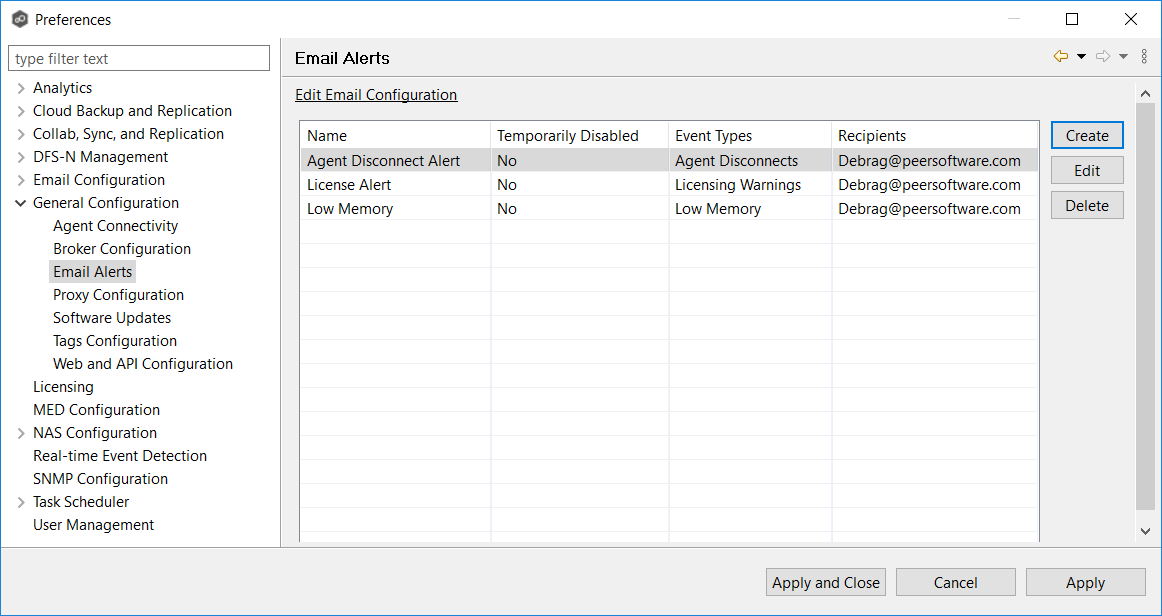Select the License Alert table row
Screen dimensions: 1162x616
point(349,185)
